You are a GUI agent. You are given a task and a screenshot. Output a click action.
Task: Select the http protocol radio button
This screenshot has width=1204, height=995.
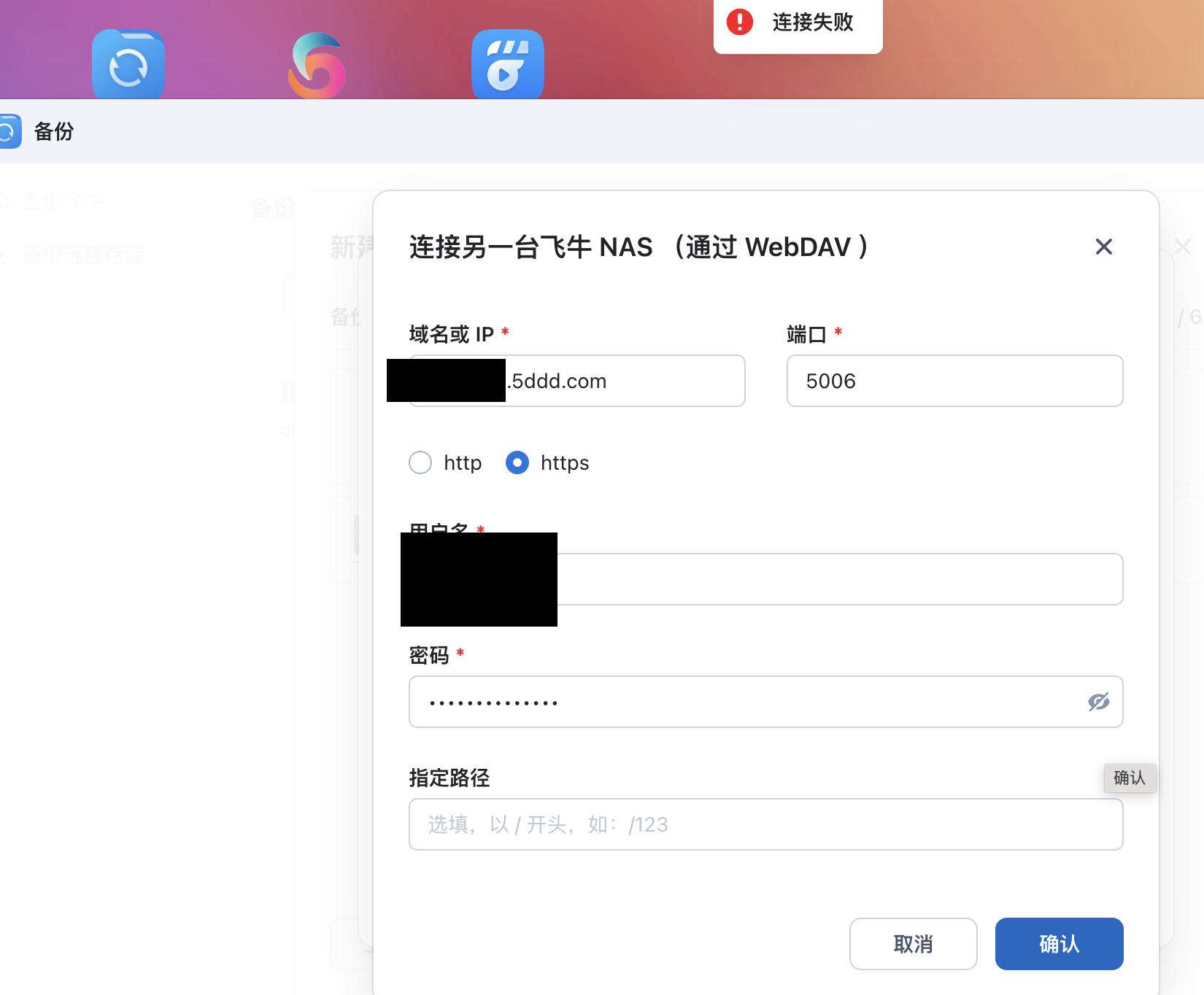[x=420, y=462]
